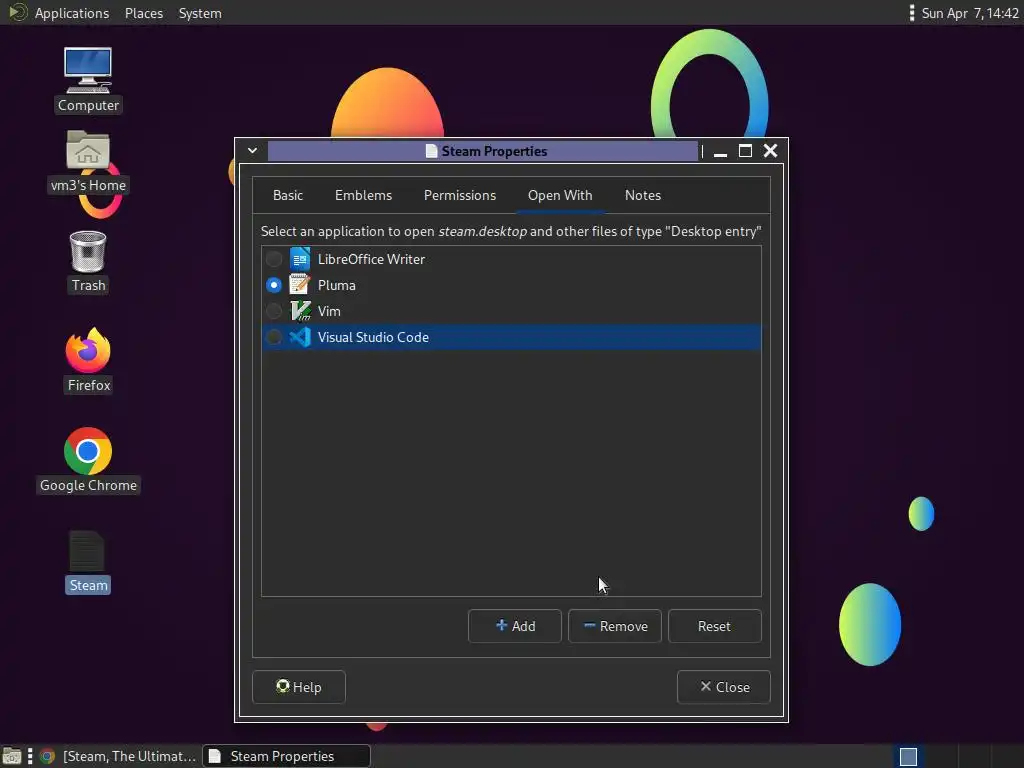The image size is (1024, 768).
Task: Switch to Steam Chrome window in taskbar
Action: 118,756
